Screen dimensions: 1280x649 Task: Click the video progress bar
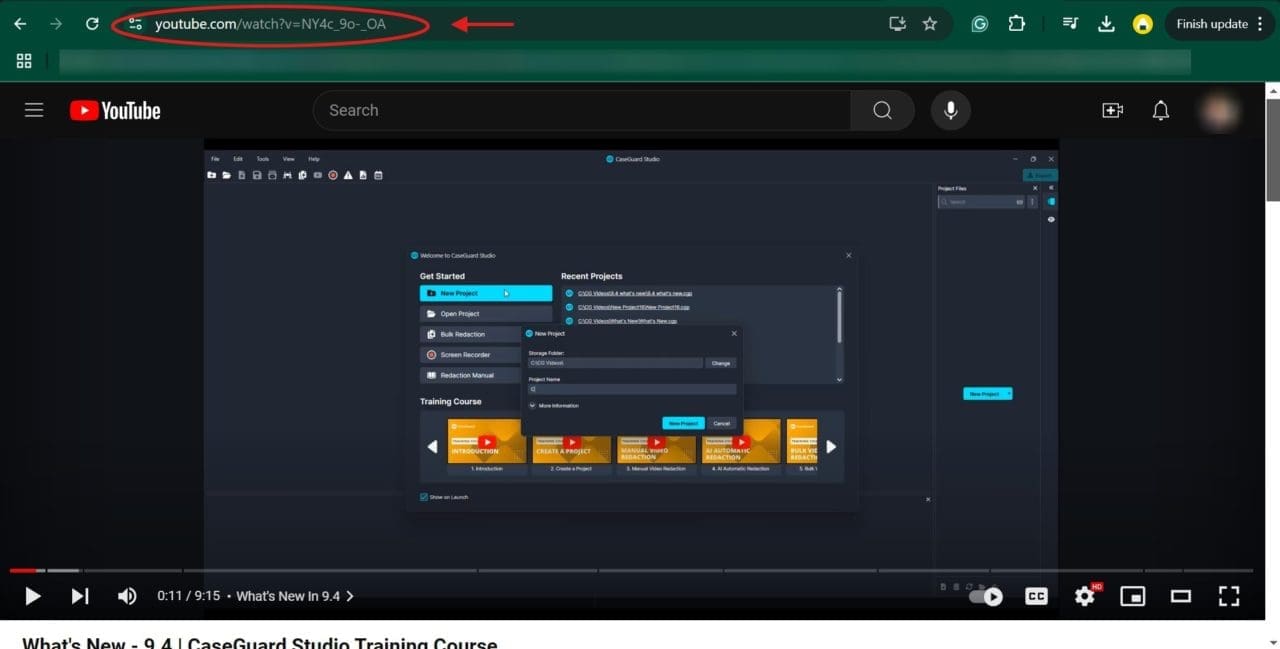(640, 571)
